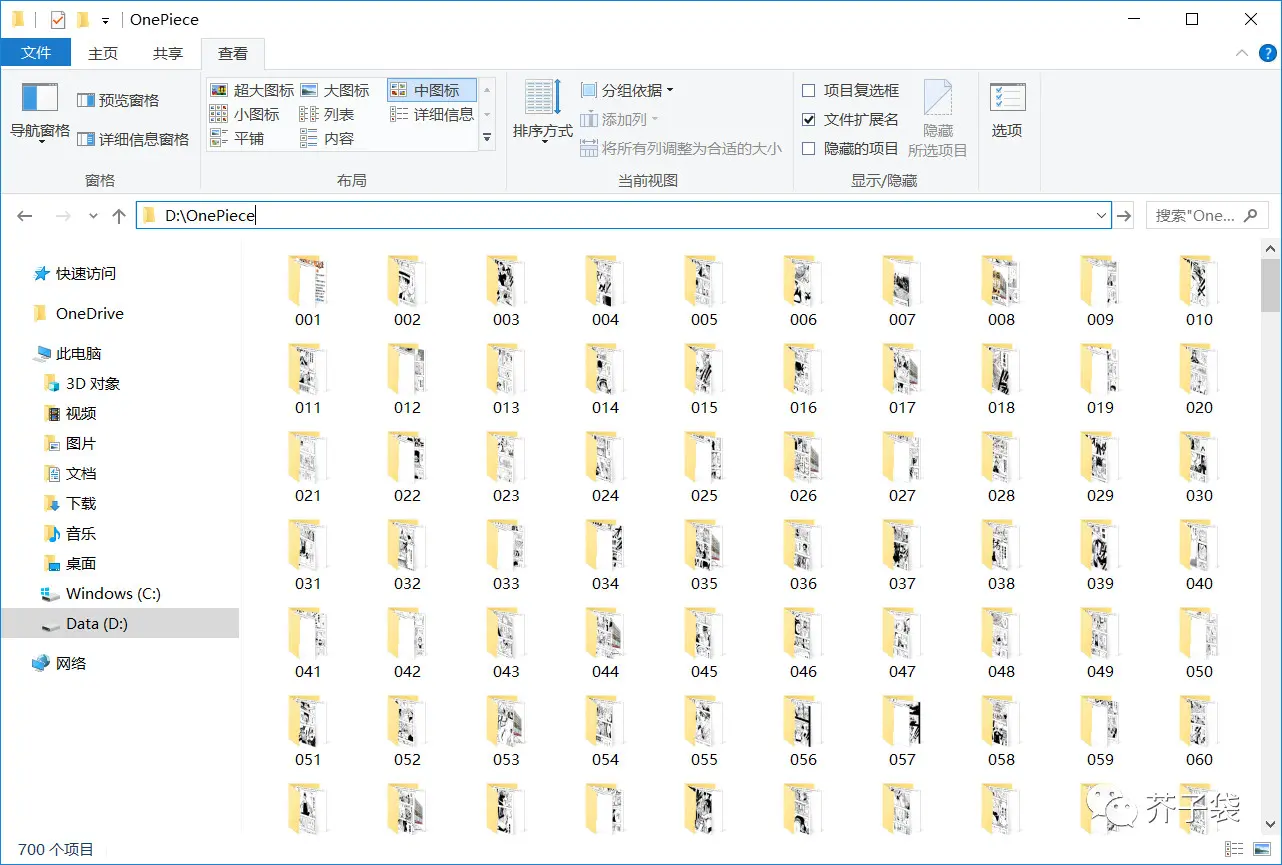Open 快速访问 quick access in navigation pane

pos(85,274)
